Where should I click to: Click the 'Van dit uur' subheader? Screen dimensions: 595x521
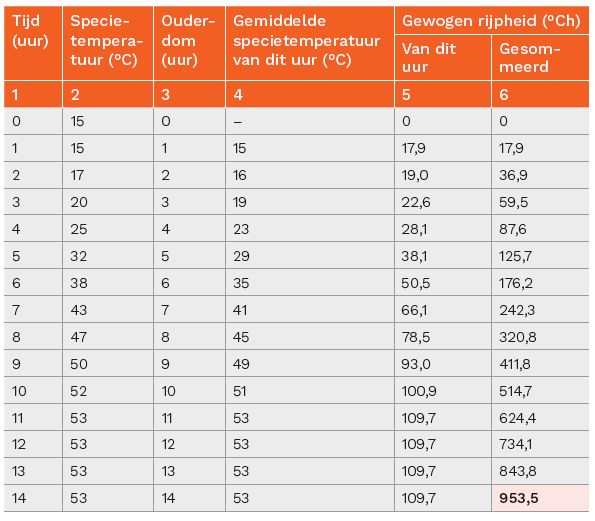coord(443,58)
